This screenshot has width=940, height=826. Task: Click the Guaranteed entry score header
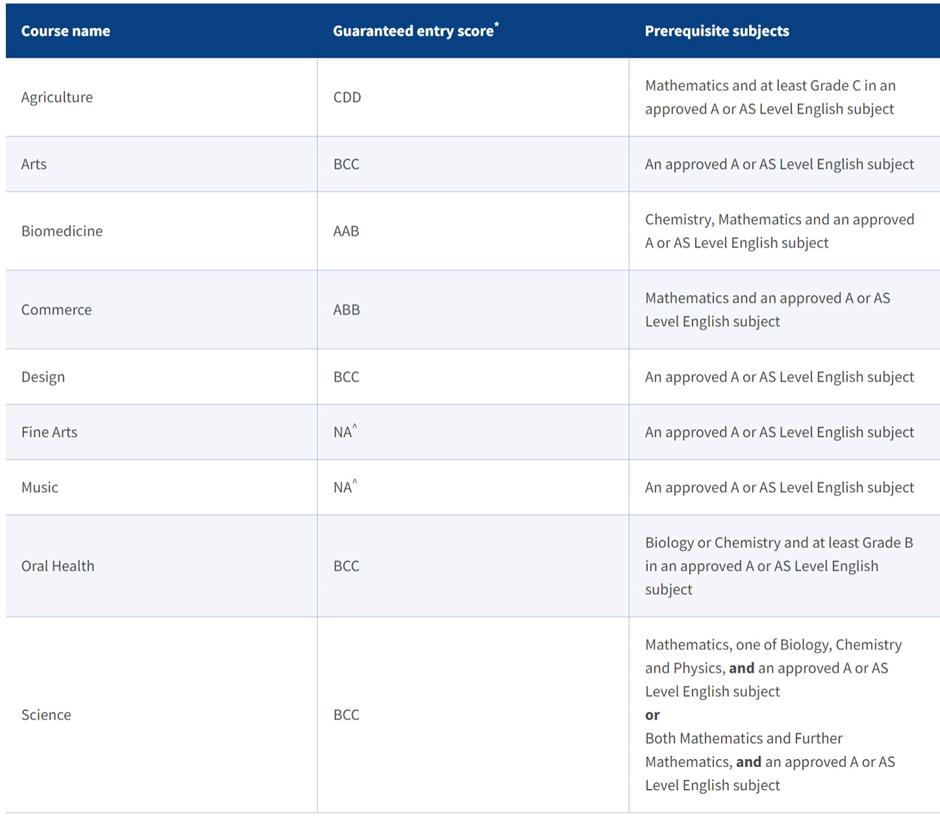point(415,31)
